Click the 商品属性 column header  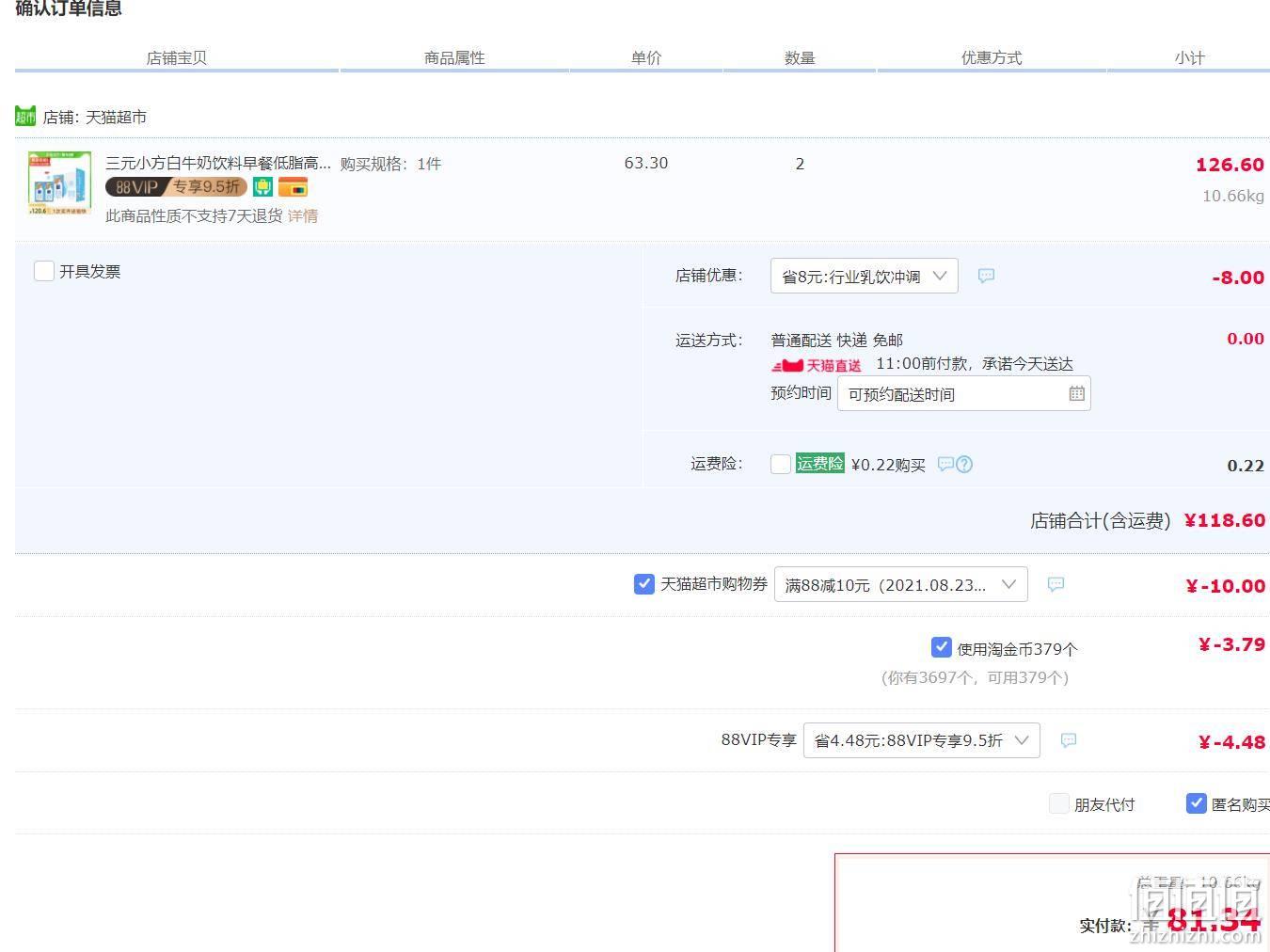(454, 57)
